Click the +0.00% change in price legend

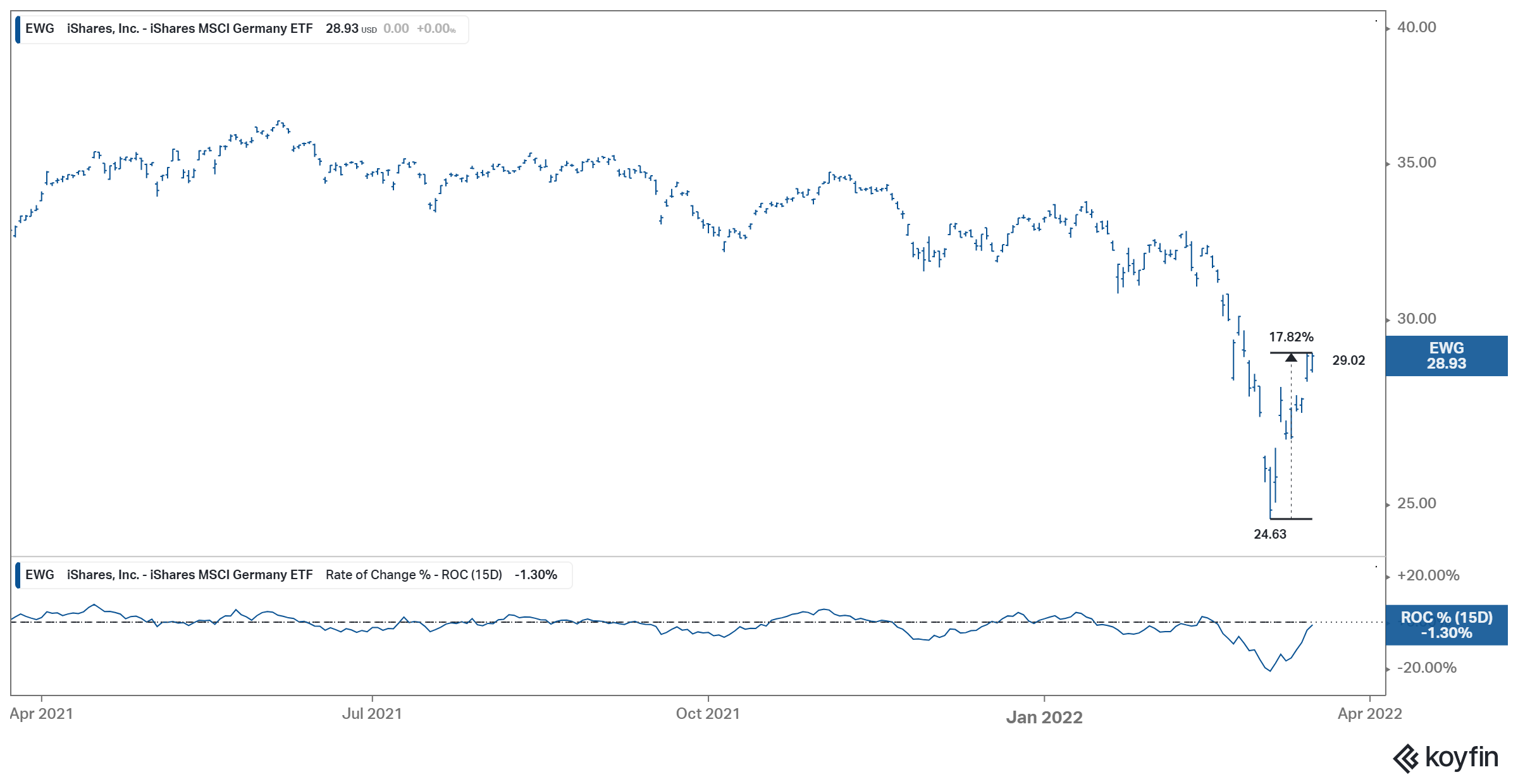[x=436, y=29]
